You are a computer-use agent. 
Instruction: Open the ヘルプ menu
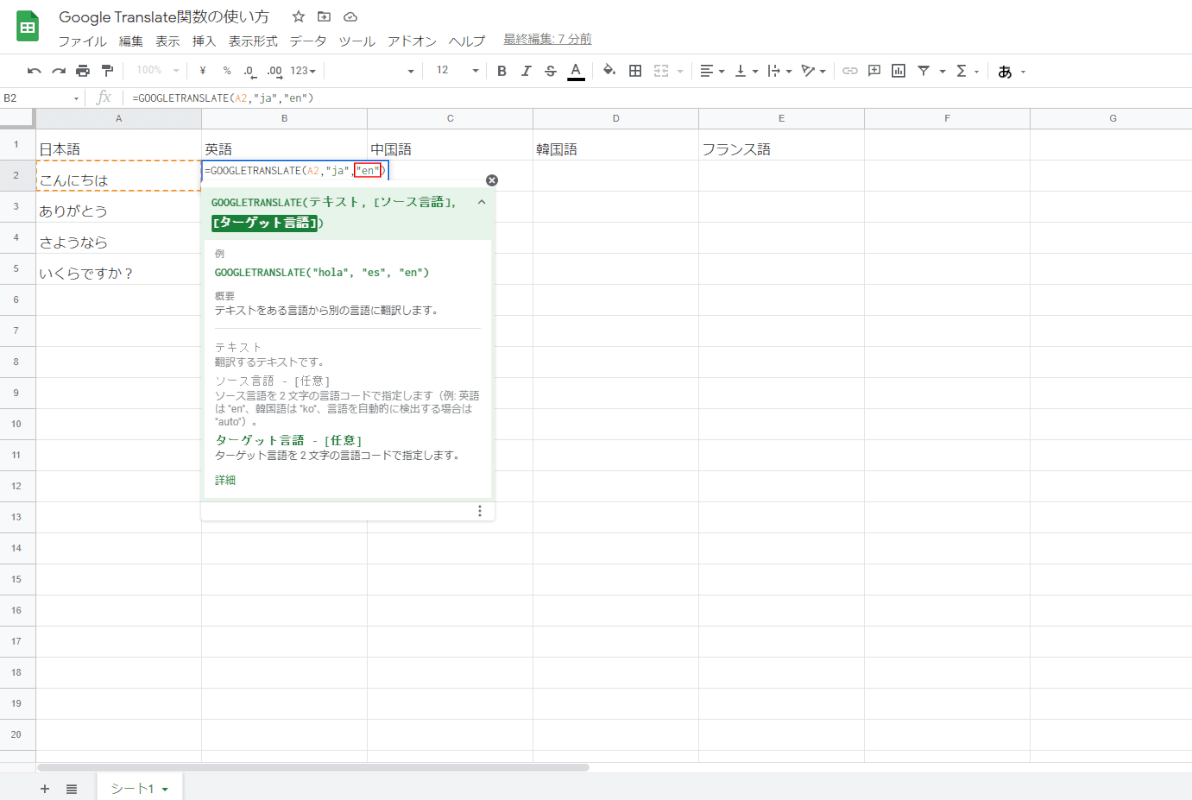[467, 41]
